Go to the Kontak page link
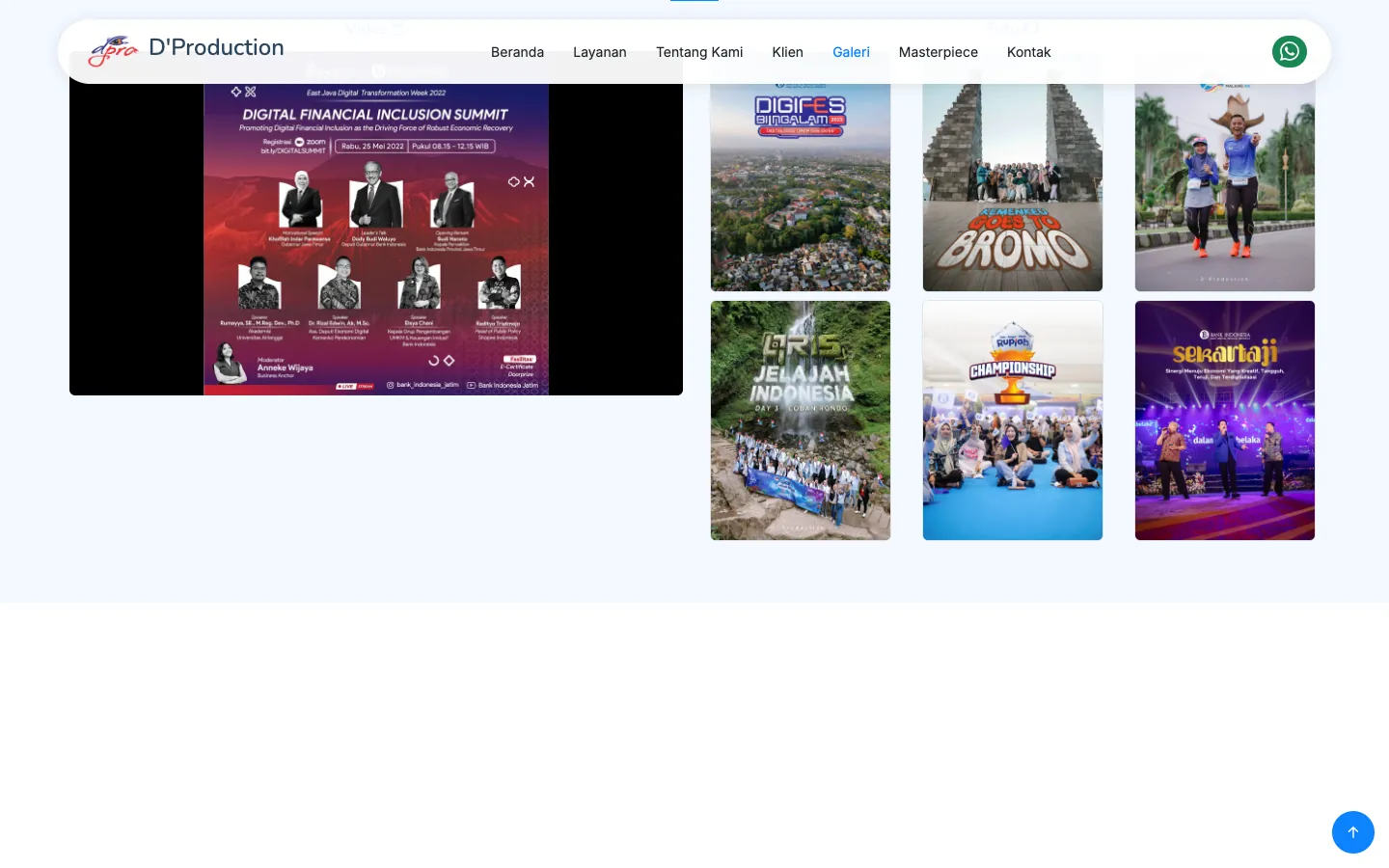The height and width of the screenshot is (868, 1389). 1028,52
